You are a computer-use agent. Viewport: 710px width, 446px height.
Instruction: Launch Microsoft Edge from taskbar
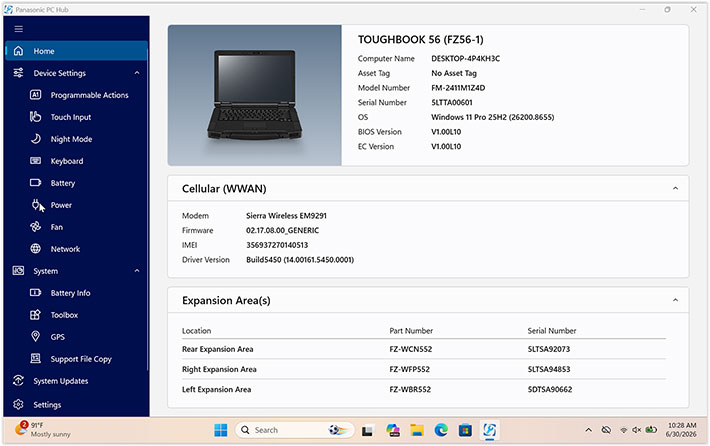[x=441, y=430]
